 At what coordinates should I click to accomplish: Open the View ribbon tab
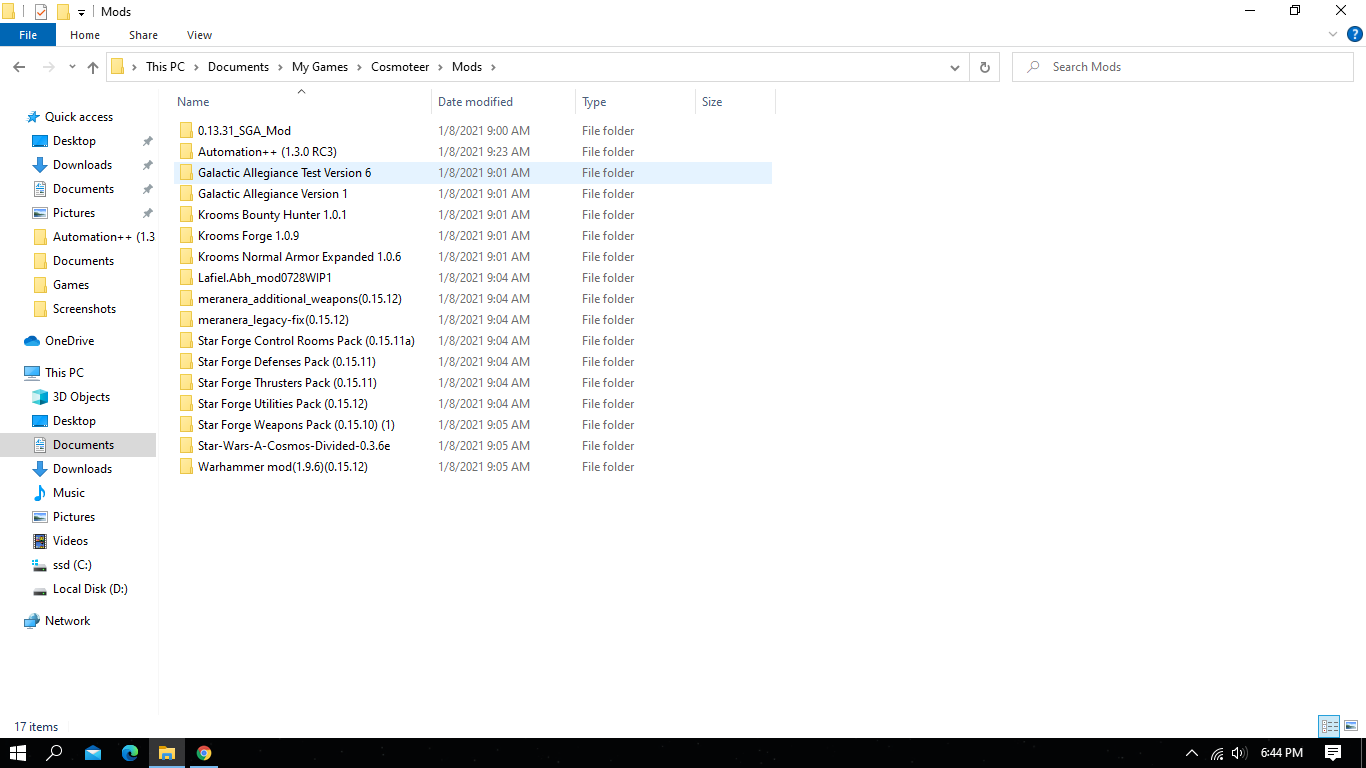[199, 35]
